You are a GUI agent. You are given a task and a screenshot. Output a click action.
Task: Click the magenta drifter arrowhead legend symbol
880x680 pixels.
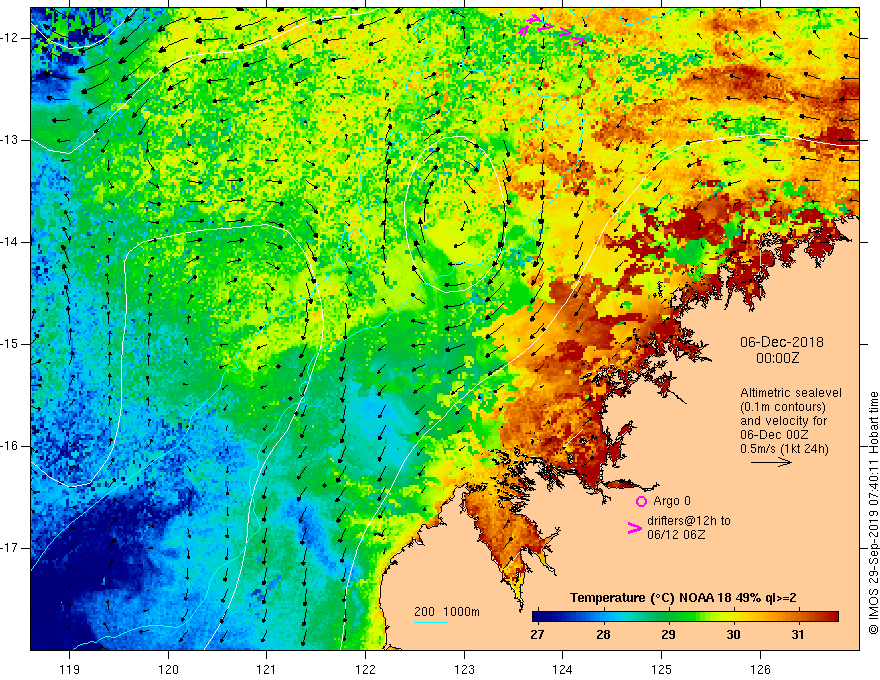click(x=635, y=528)
